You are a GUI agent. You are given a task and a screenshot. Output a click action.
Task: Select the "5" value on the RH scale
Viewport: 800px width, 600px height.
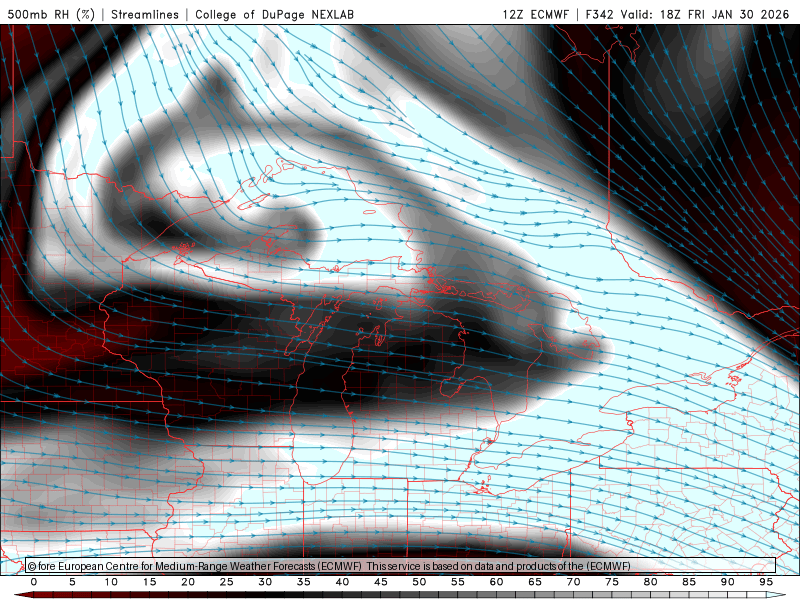[72, 582]
